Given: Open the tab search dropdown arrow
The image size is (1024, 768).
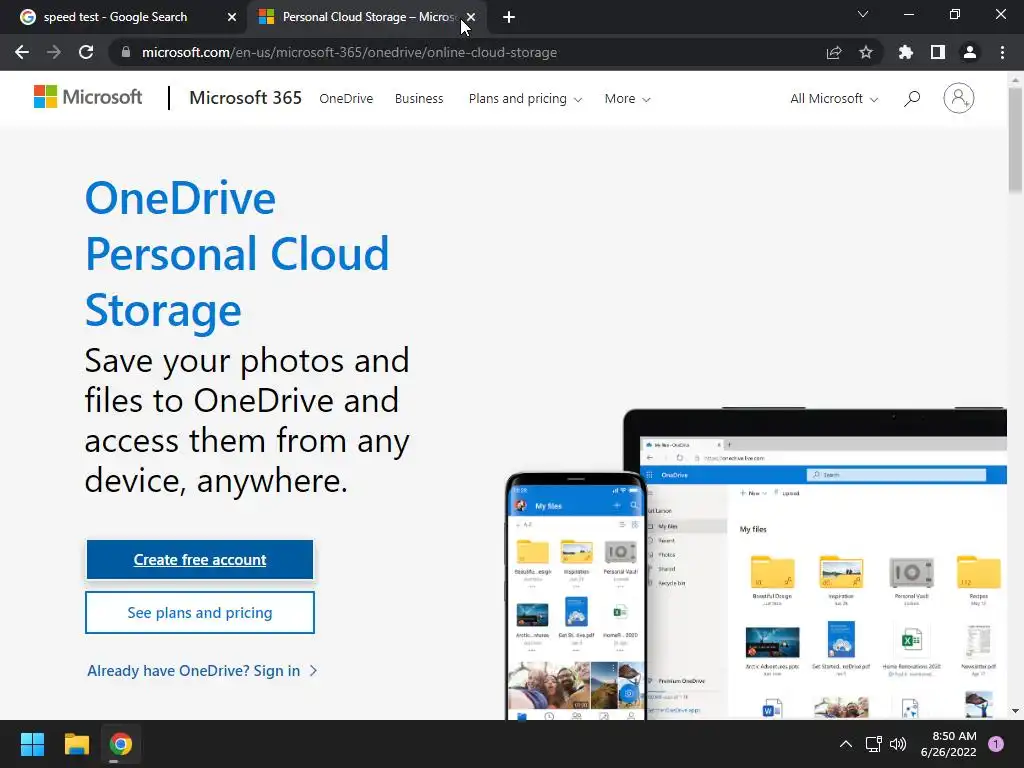Looking at the screenshot, I should [863, 14].
